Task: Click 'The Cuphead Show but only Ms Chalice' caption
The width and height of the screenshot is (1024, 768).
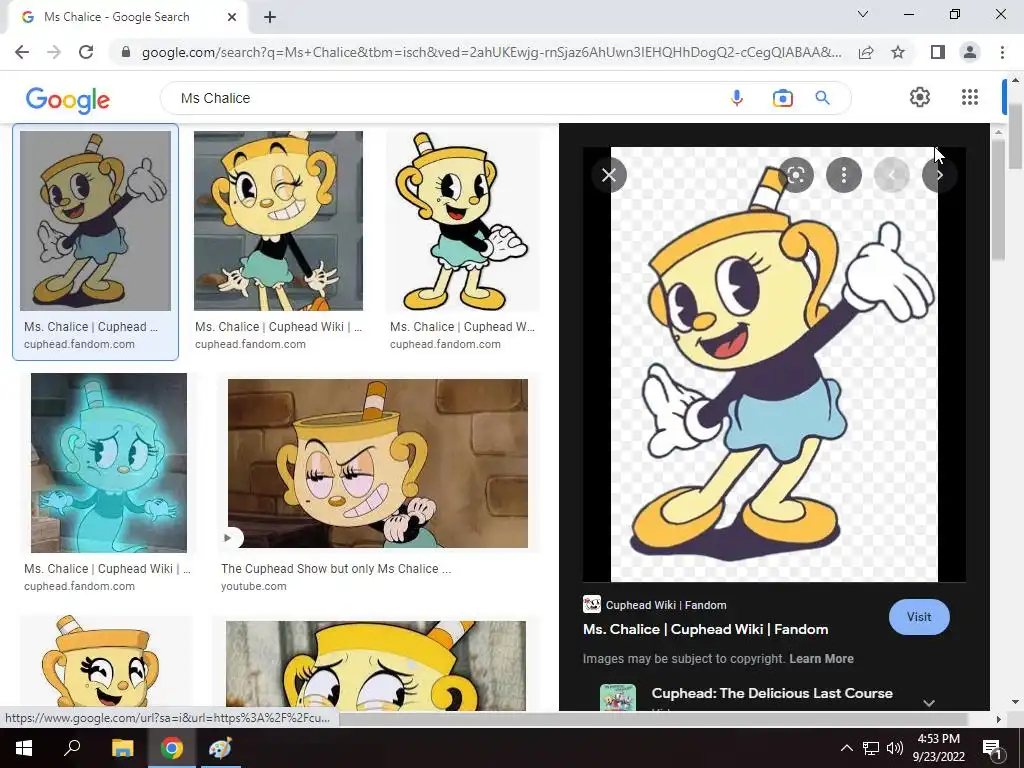Action: 336,569
